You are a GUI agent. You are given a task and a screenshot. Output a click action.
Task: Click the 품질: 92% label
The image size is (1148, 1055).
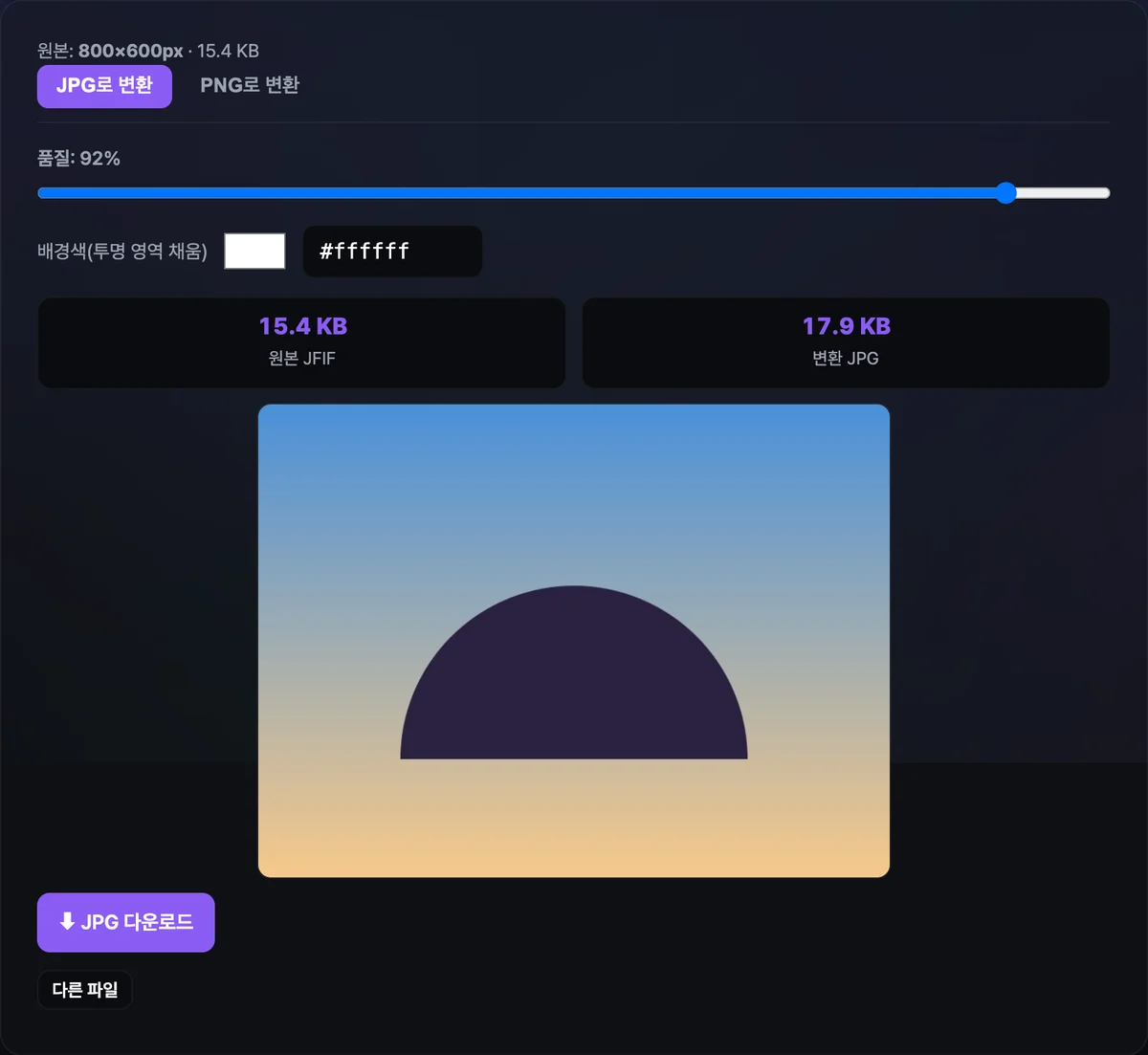78,159
